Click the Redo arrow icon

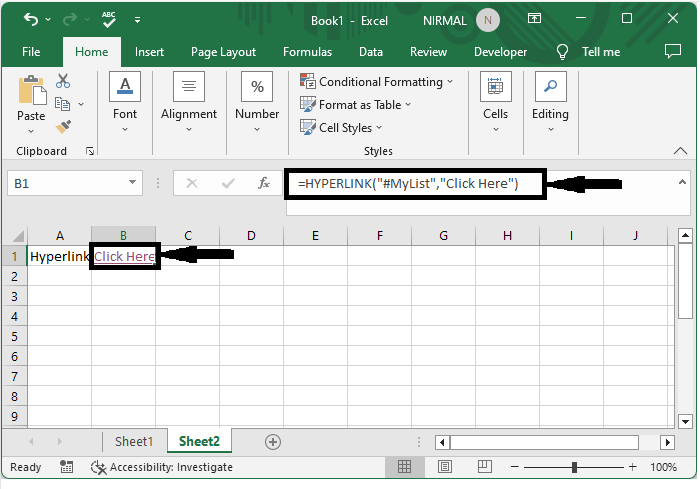coord(70,19)
